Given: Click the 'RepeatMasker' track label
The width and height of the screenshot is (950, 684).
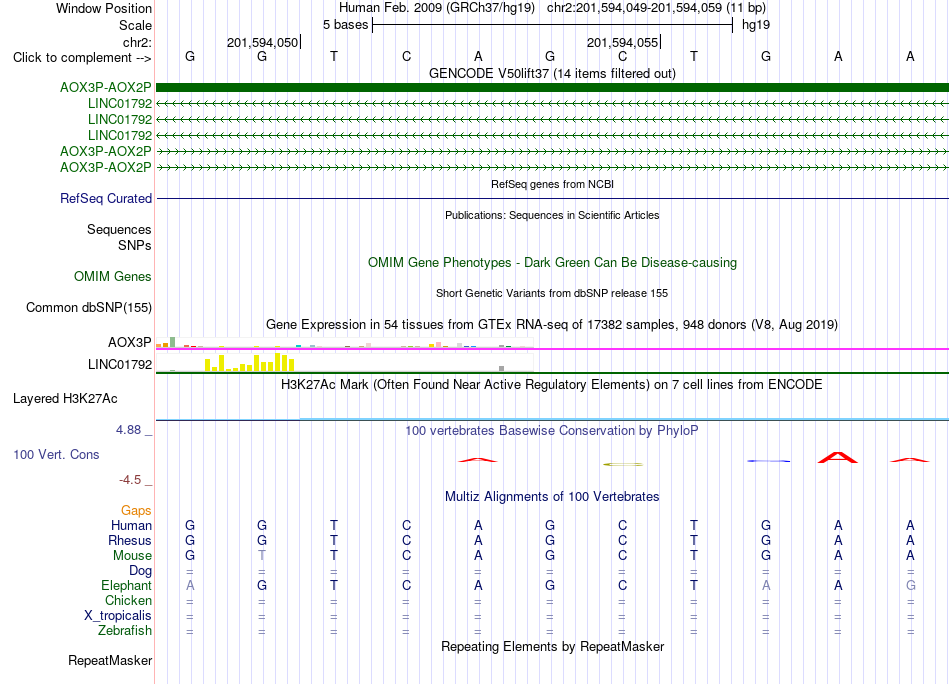Looking at the screenshot, I should point(110,660).
